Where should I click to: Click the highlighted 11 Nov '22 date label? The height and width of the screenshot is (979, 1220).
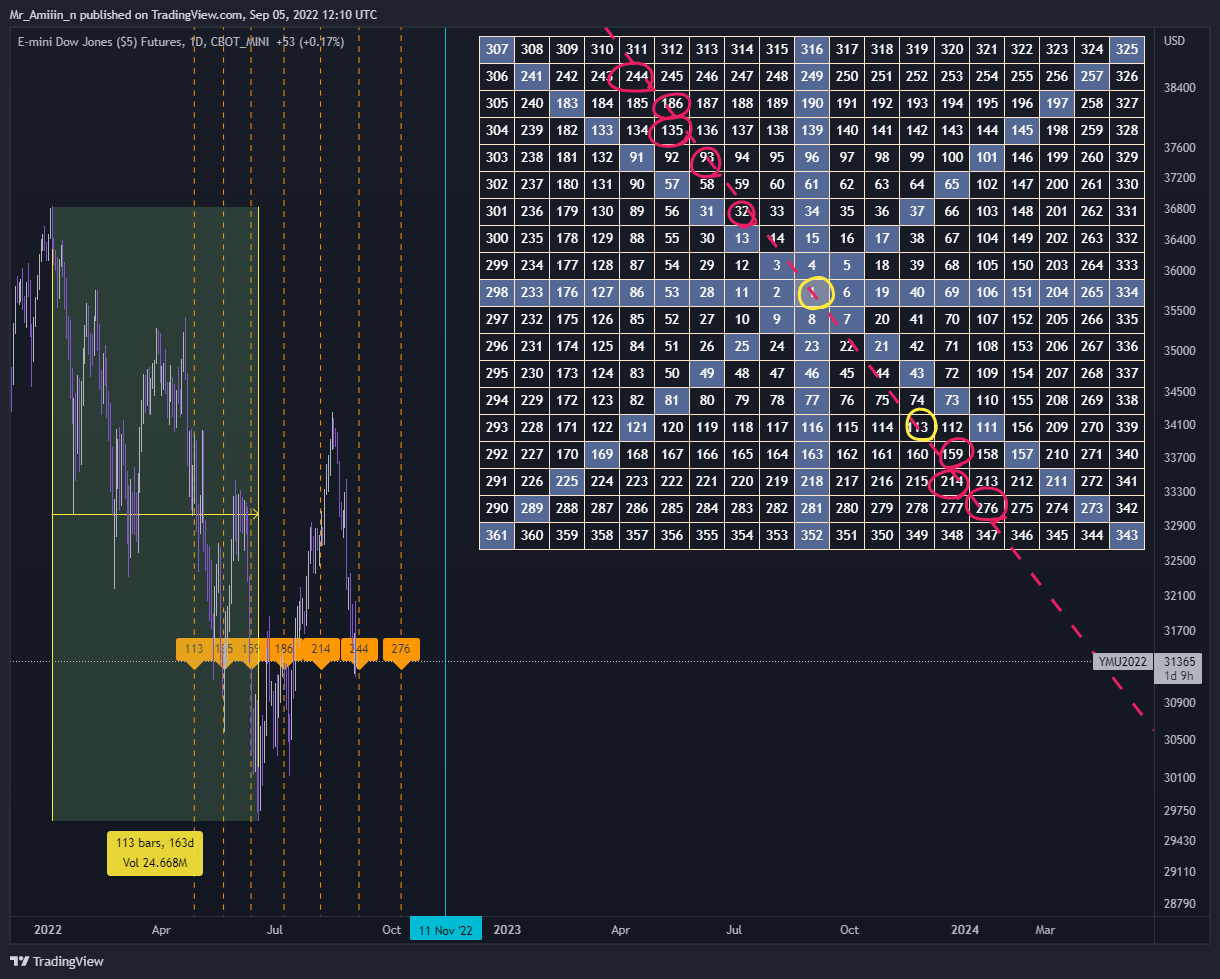point(446,929)
